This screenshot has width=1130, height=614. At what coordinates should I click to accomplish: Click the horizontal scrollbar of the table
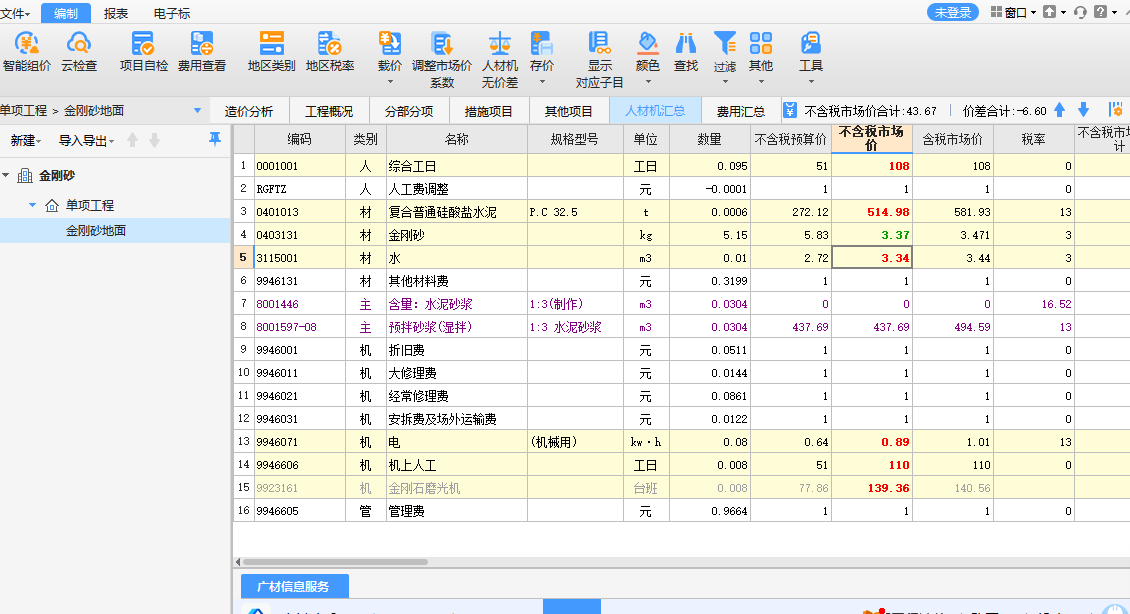pos(336,562)
